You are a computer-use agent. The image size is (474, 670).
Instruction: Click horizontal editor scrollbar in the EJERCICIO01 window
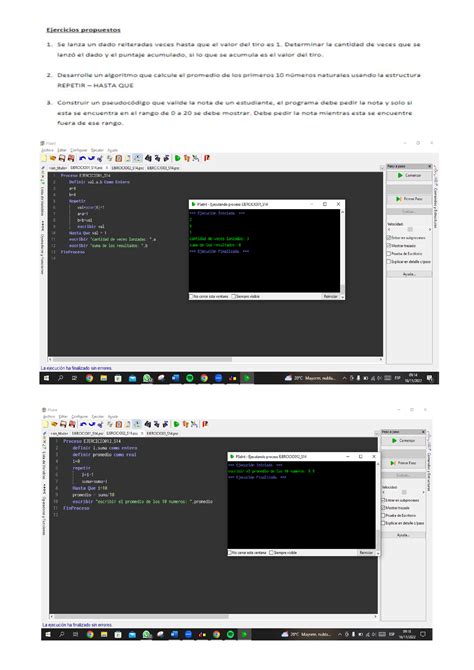coord(215,360)
